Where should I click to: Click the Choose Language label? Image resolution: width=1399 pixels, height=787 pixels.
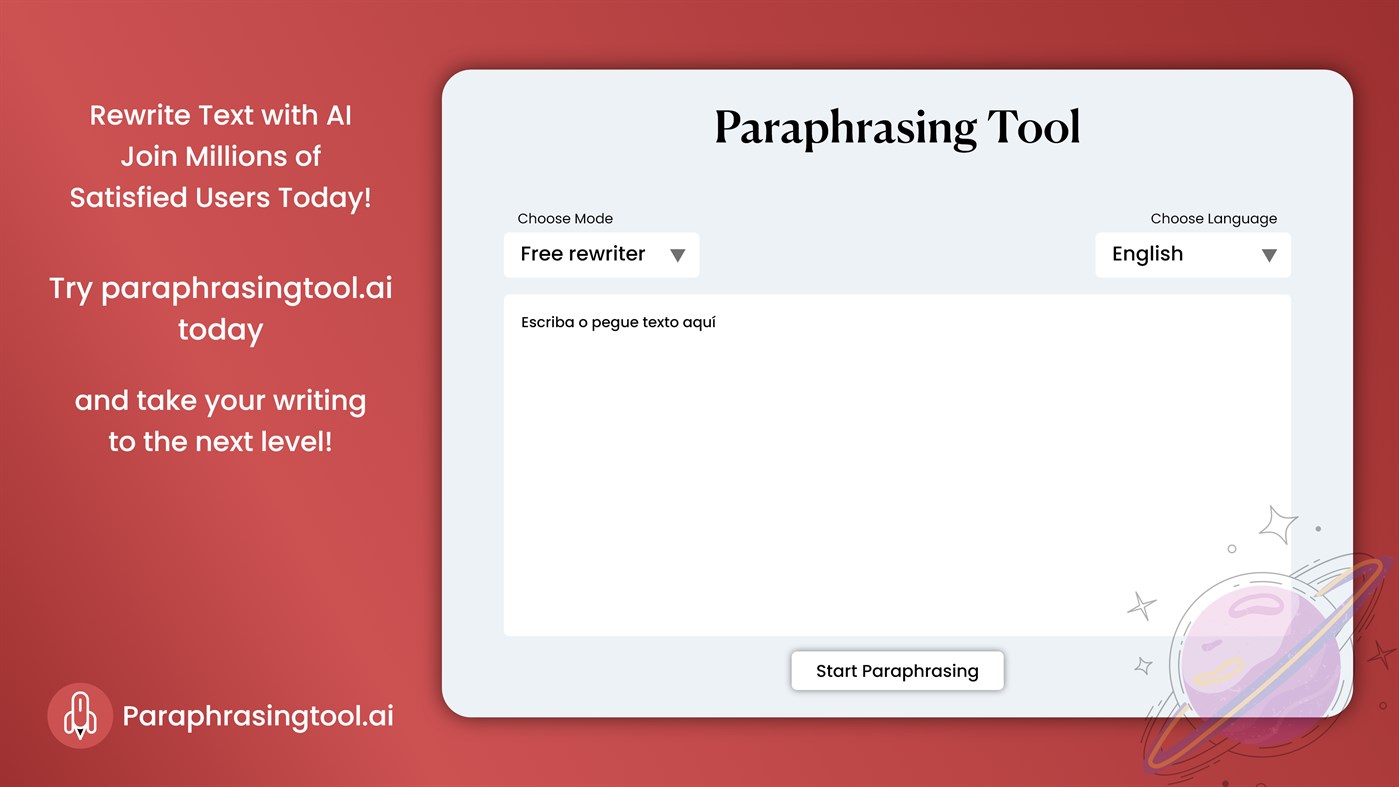click(x=1213, y=218)
